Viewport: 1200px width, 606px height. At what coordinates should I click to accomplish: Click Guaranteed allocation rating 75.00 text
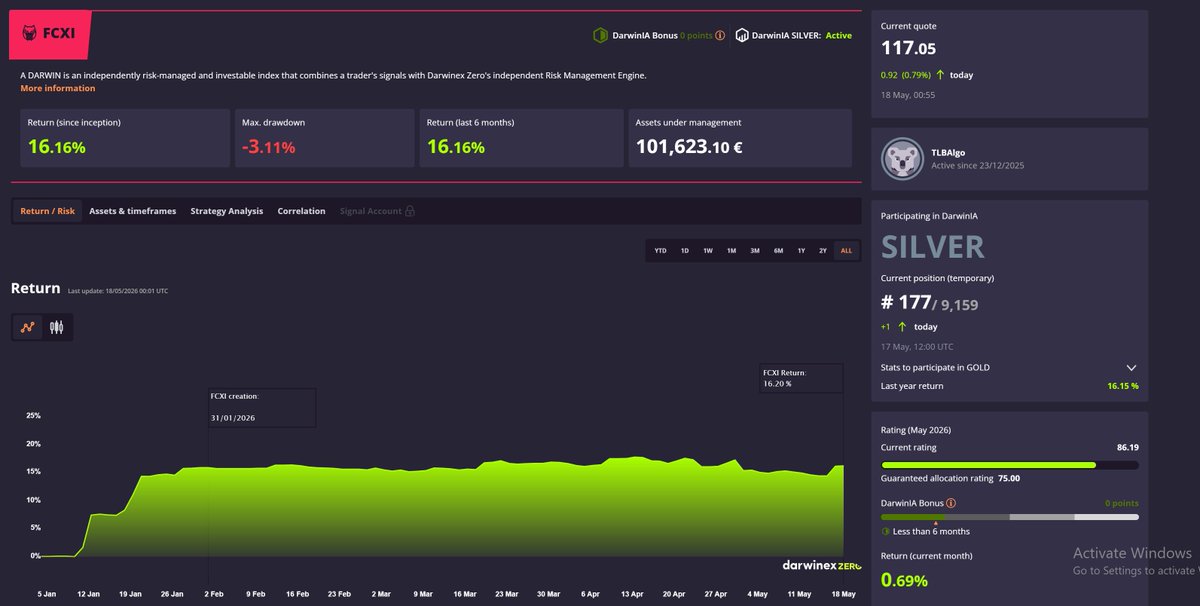(950, 479)
